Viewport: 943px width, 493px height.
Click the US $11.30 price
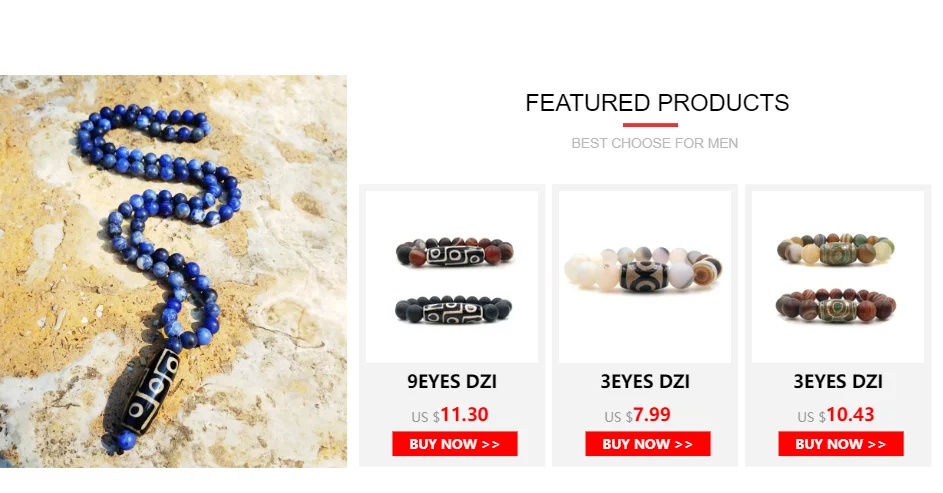(x=450, y=415)
